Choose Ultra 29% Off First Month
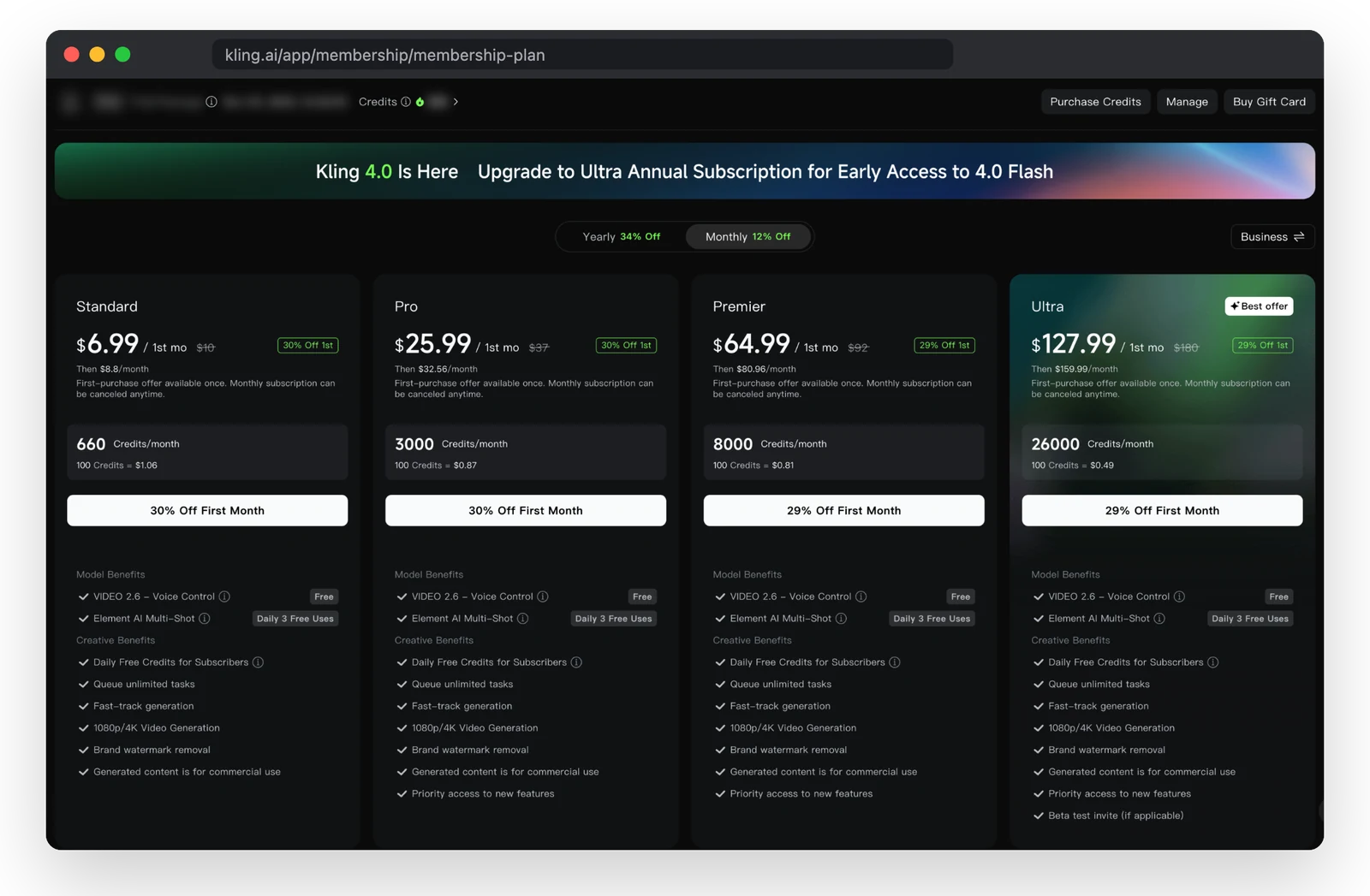The image size is (1370, 896). [x=1162, y=511]
